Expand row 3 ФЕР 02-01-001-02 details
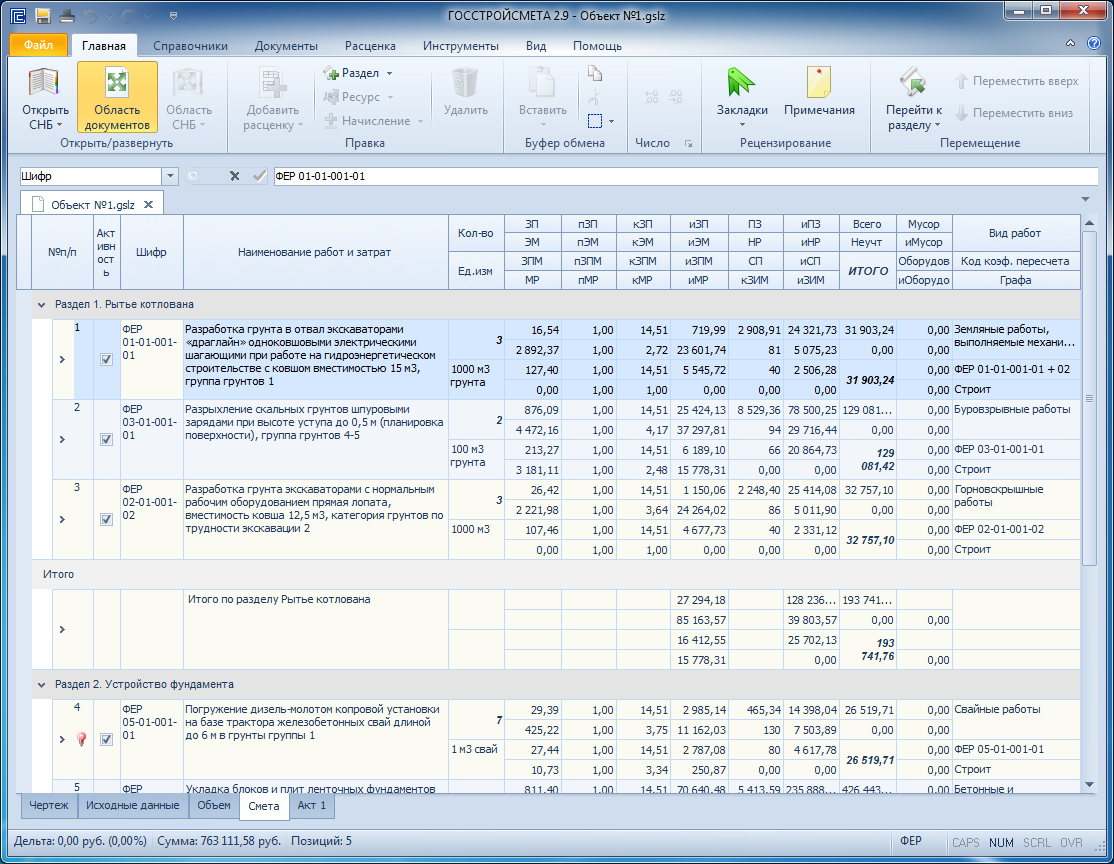Screen dimensions: 1114x864 (x=63, y=519)
